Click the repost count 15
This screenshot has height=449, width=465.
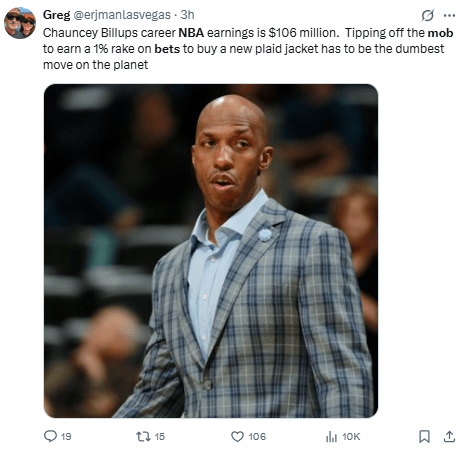point(160,437)
